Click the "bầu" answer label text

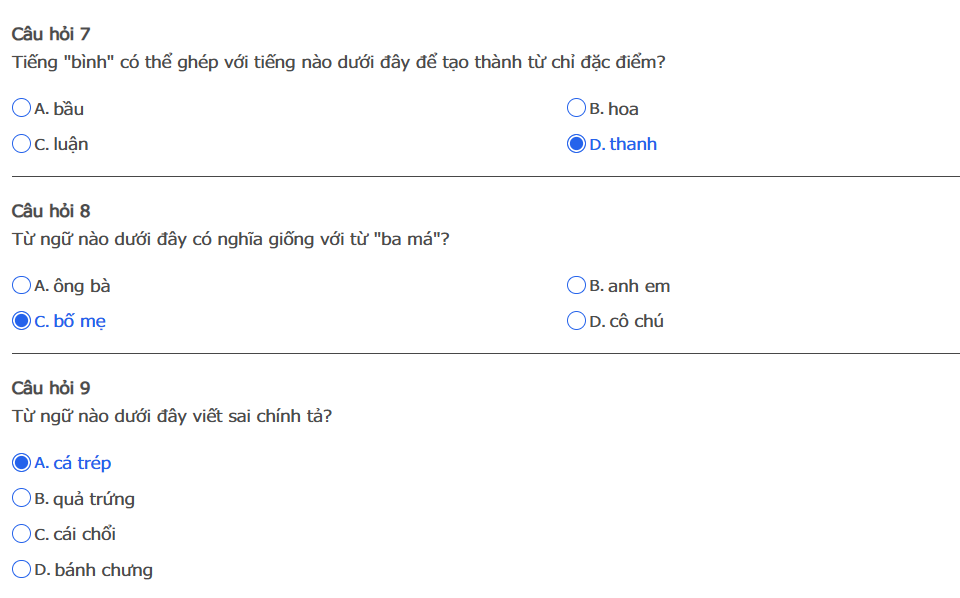click(x=68, y=109)
